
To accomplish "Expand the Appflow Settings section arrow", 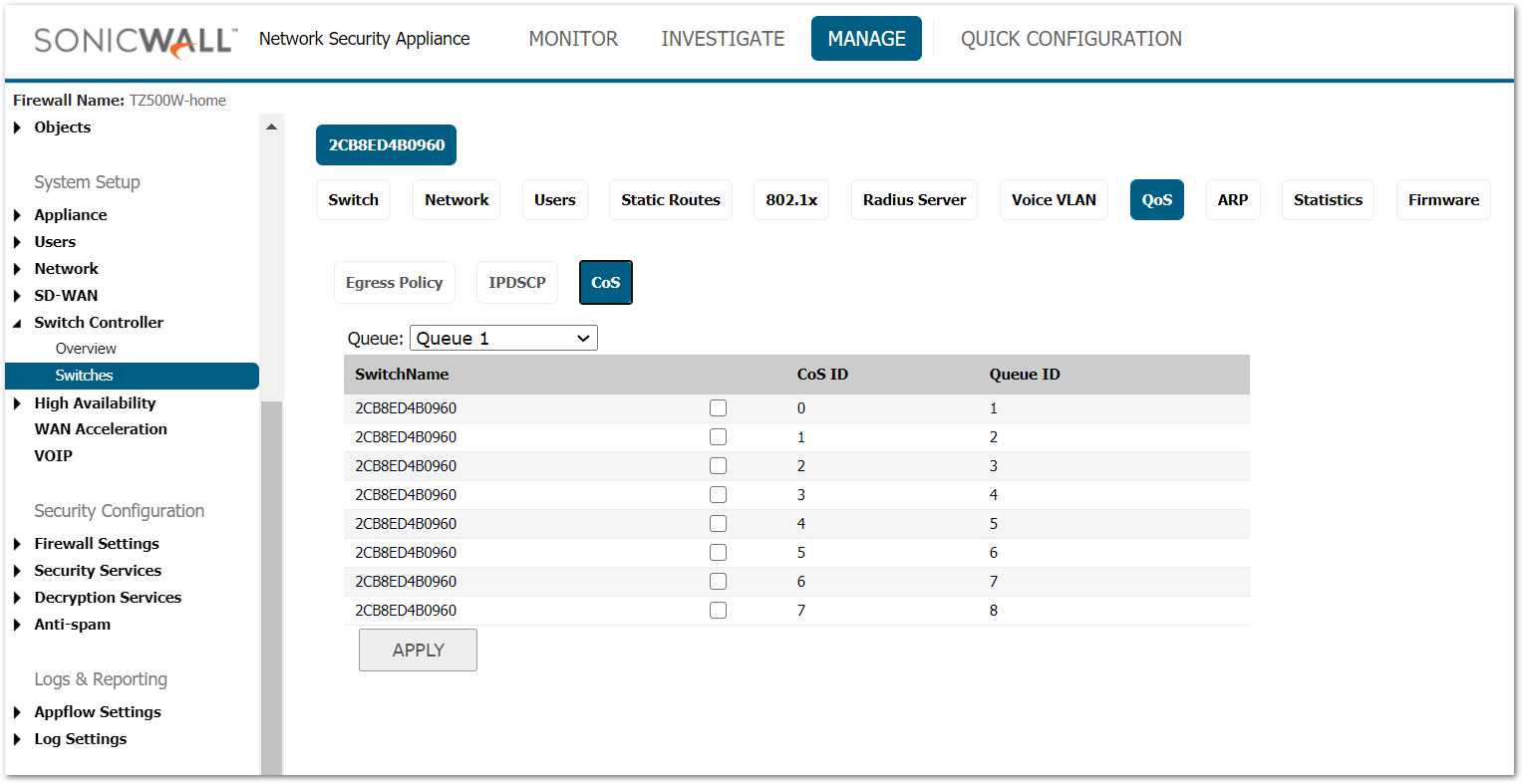I will [17, 712].
